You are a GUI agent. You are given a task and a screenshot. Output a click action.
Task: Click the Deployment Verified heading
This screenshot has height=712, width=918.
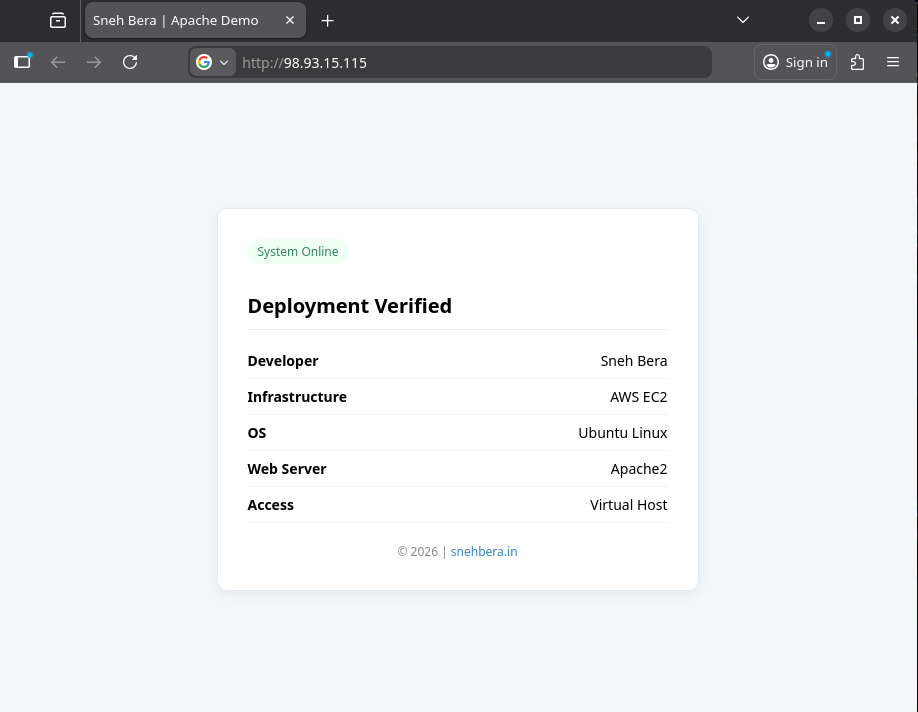(349, 306)
